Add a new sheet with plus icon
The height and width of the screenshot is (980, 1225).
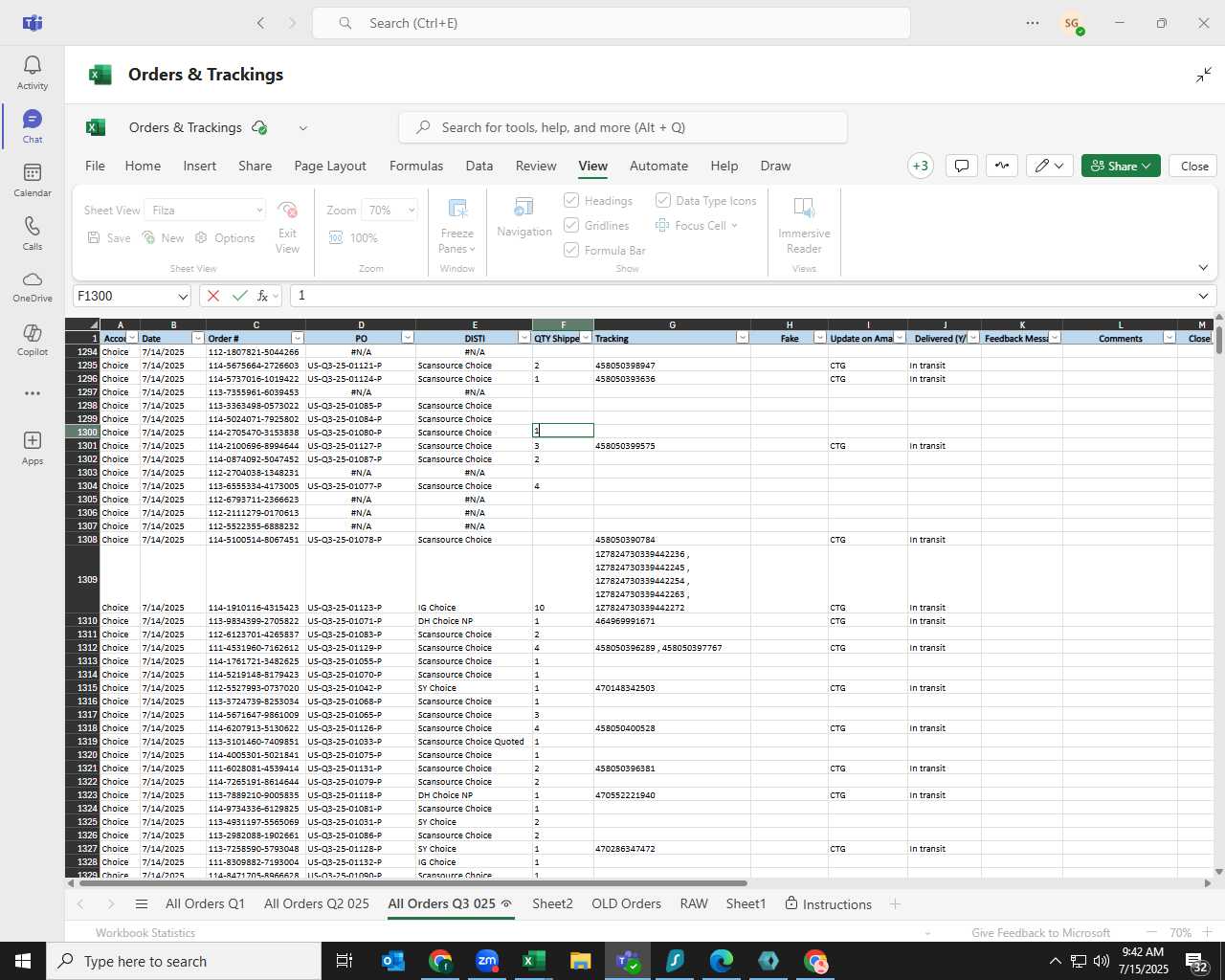895,904
